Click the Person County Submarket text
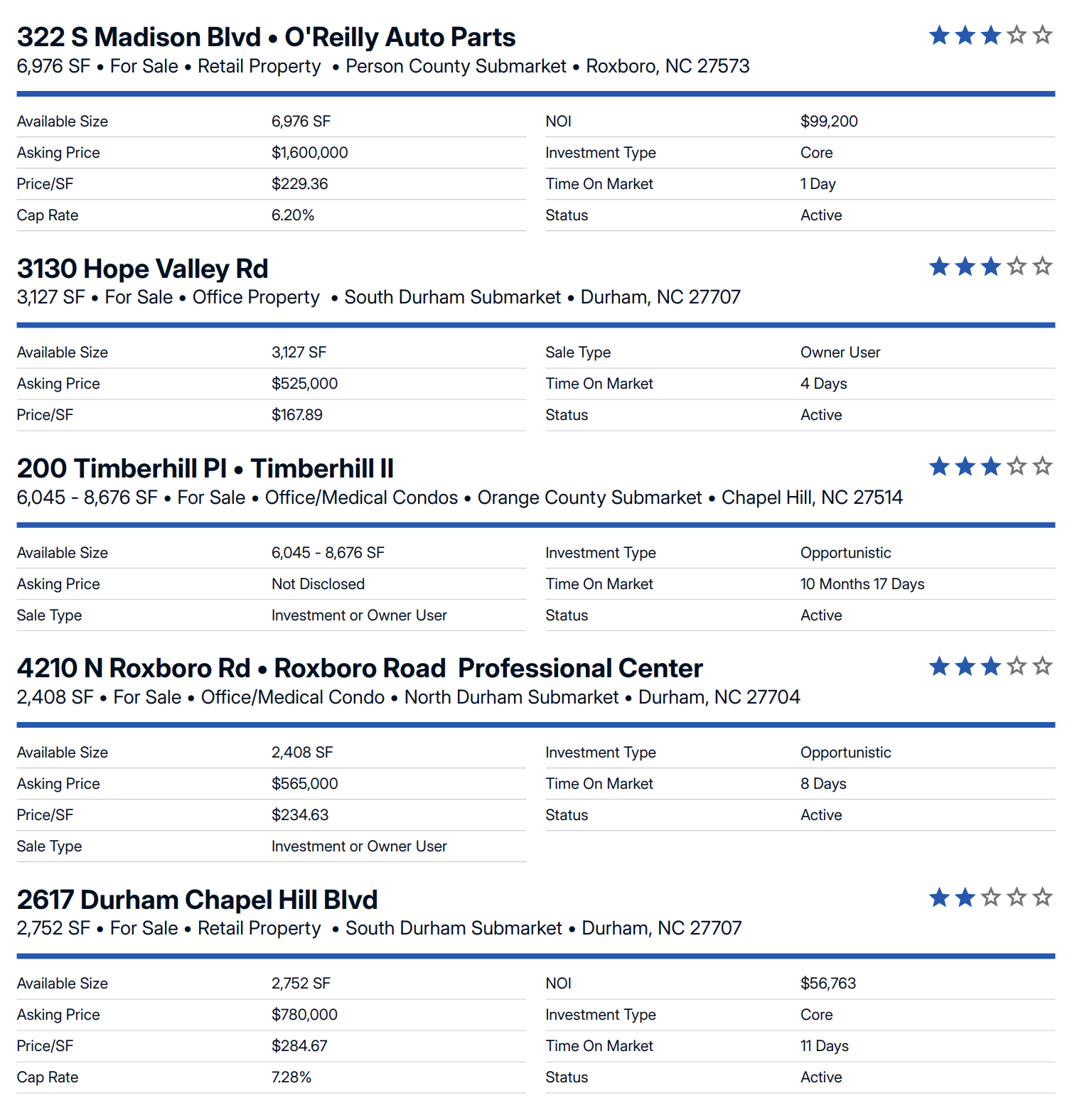This screenshot has height=1120, width=1082. click(456, 66)
